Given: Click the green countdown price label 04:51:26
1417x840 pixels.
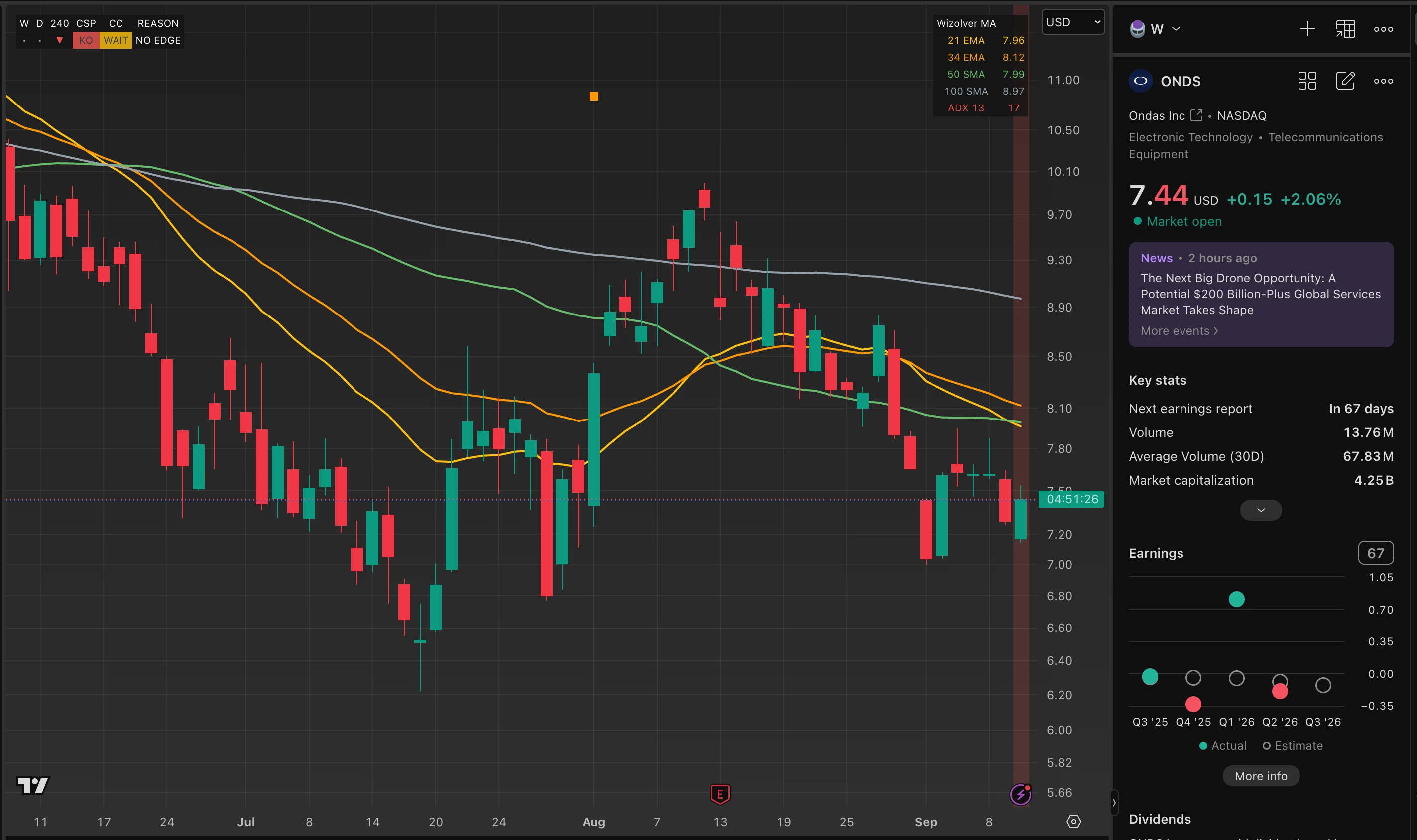Looking at the screenshot, I should click(1071, 499).
